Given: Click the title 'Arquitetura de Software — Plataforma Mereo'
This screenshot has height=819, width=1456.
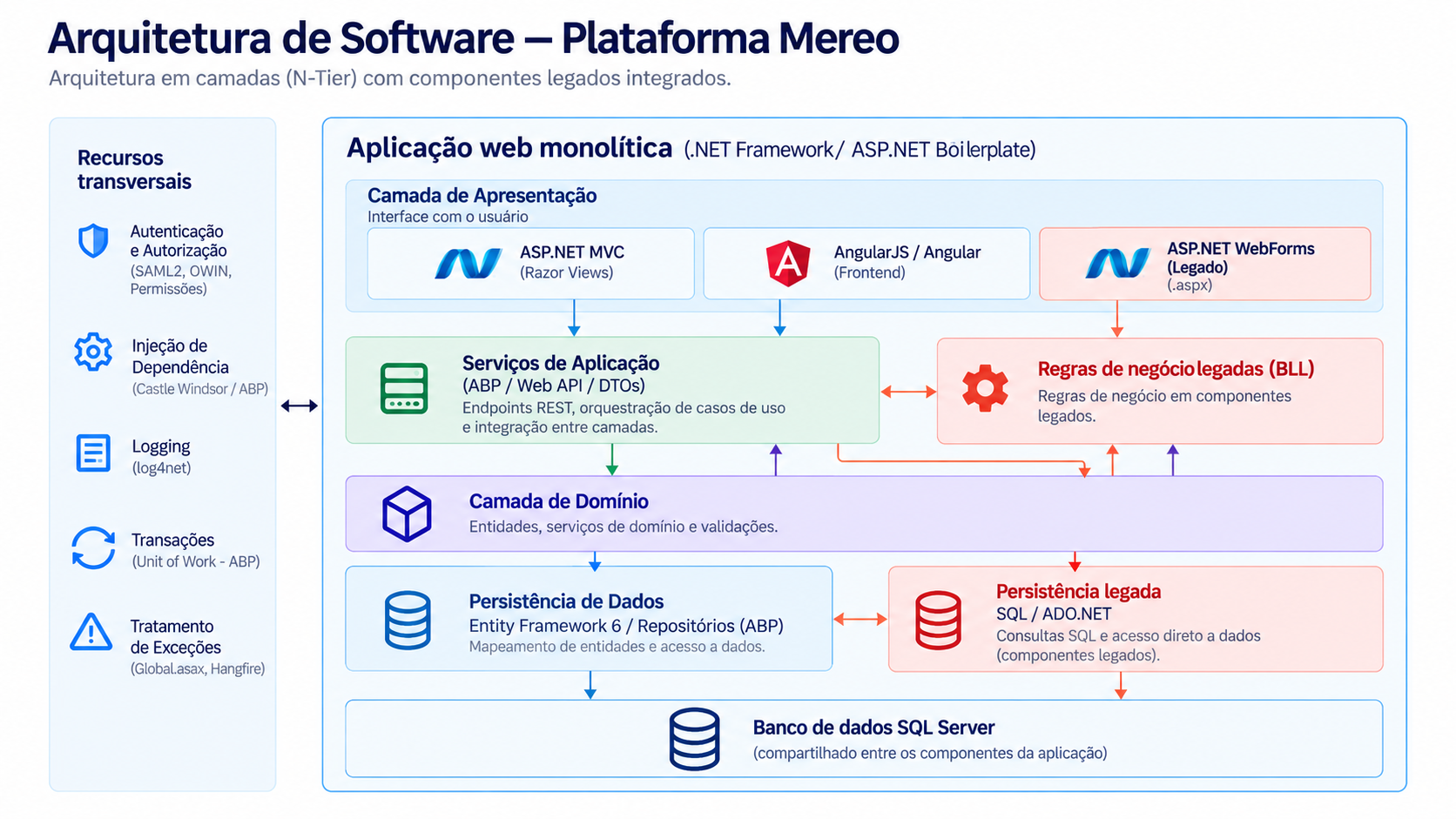Looking at the screenshot, I should pos(474,38).
